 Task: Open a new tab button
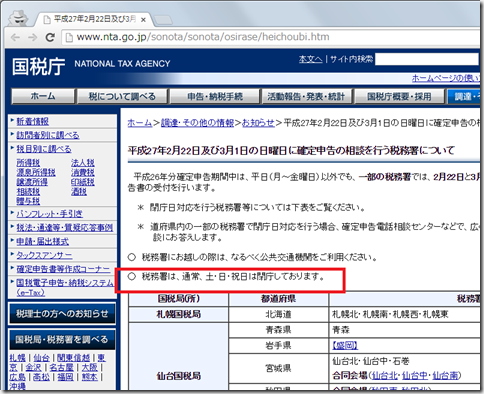[x=163, y=20]
